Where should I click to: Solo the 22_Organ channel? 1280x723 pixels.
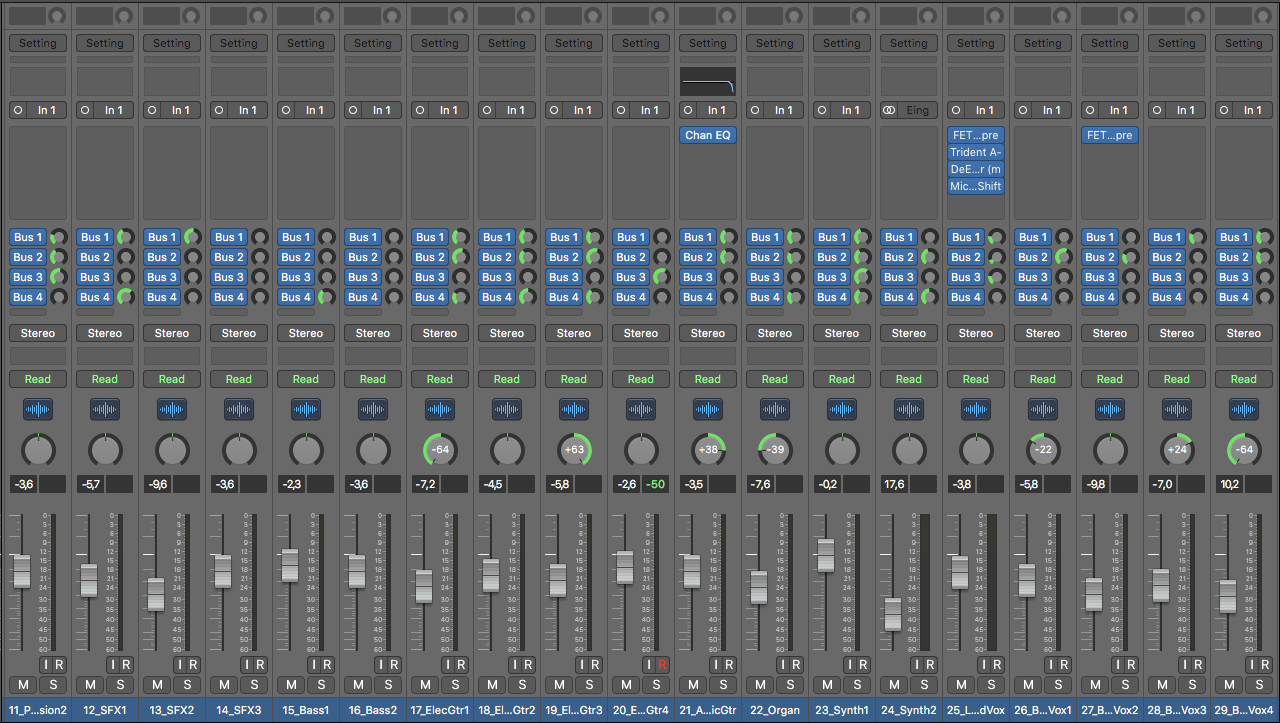pyautogui.click(x=790, y=685)
